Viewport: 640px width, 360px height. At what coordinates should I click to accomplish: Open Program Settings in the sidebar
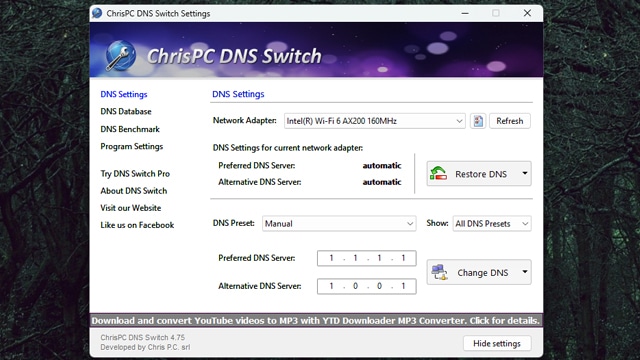(x=131, y=146)
